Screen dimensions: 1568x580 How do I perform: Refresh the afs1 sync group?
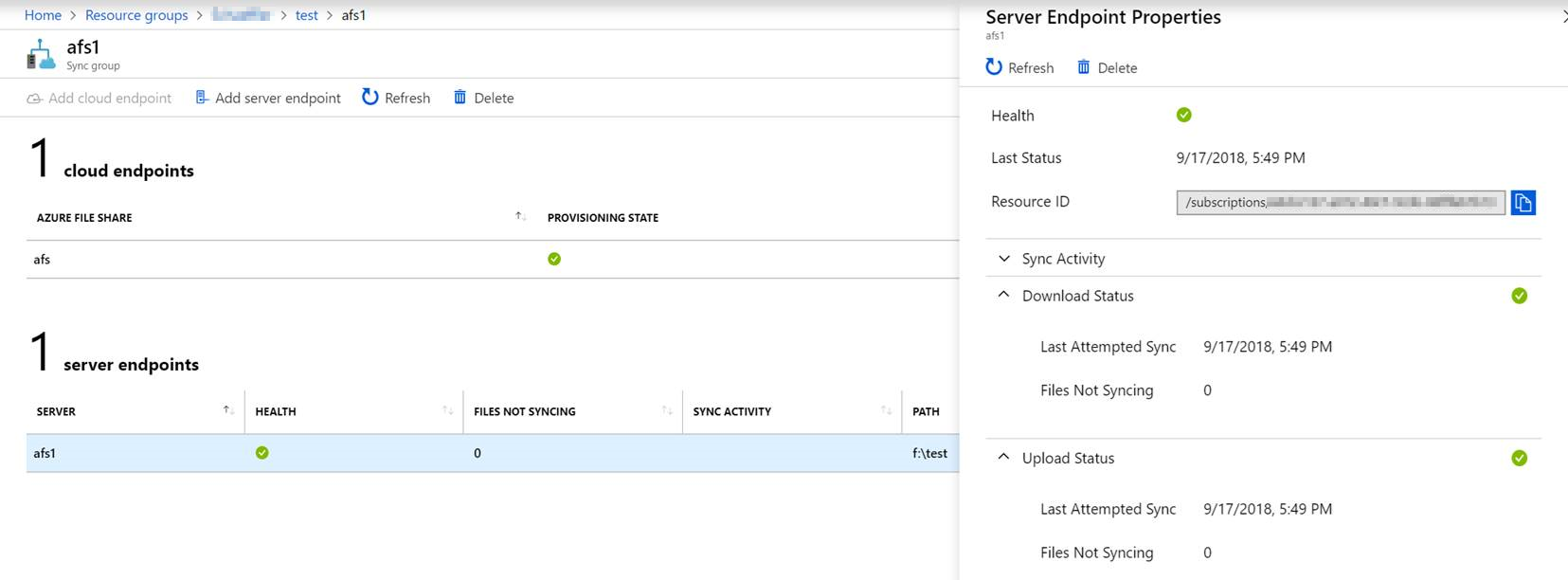pyautogui.click(x=396, y=98)
